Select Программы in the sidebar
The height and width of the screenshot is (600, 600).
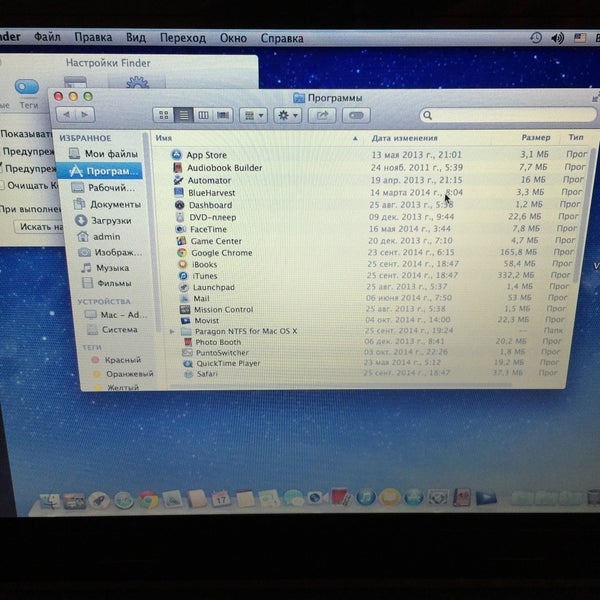tap(100, 171)
